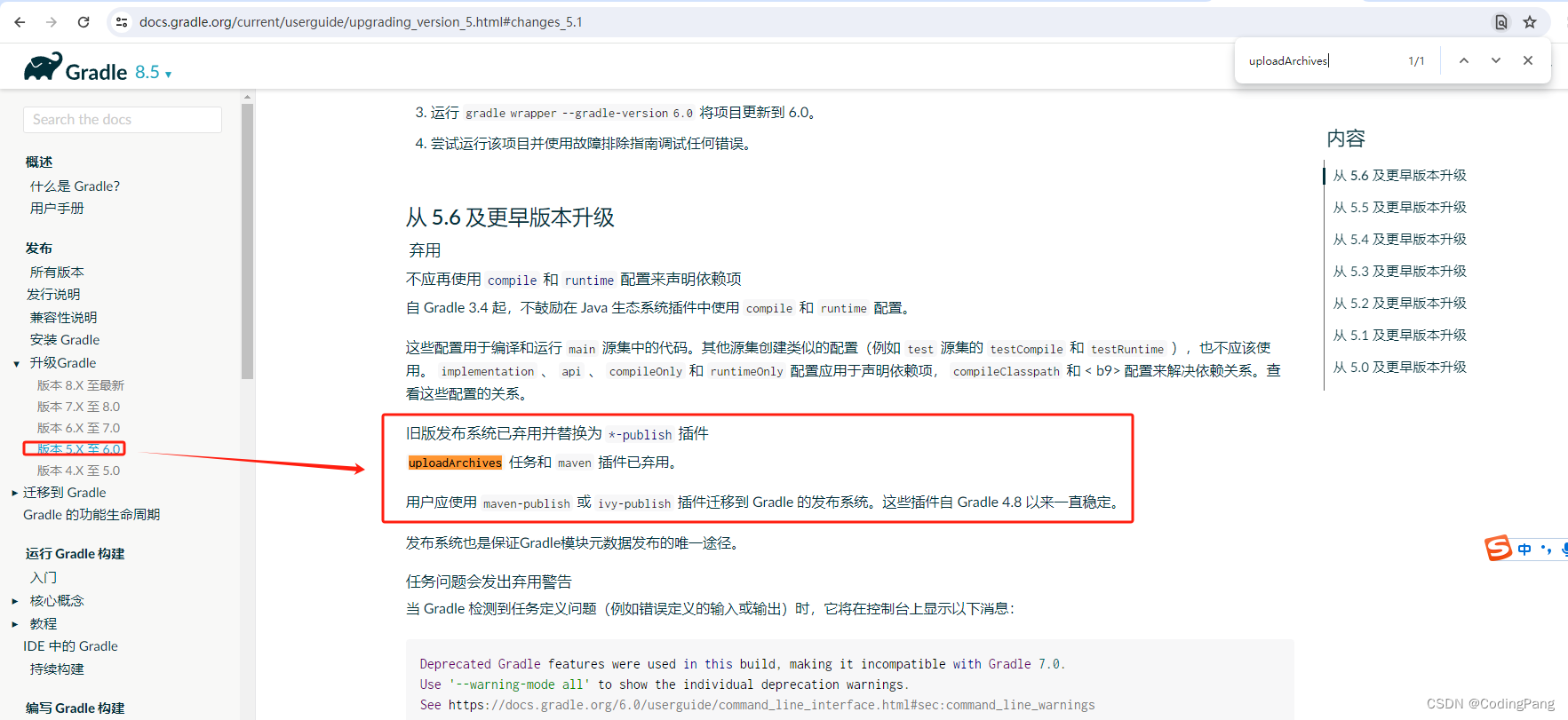Go back to previous page

coord(20,22)
